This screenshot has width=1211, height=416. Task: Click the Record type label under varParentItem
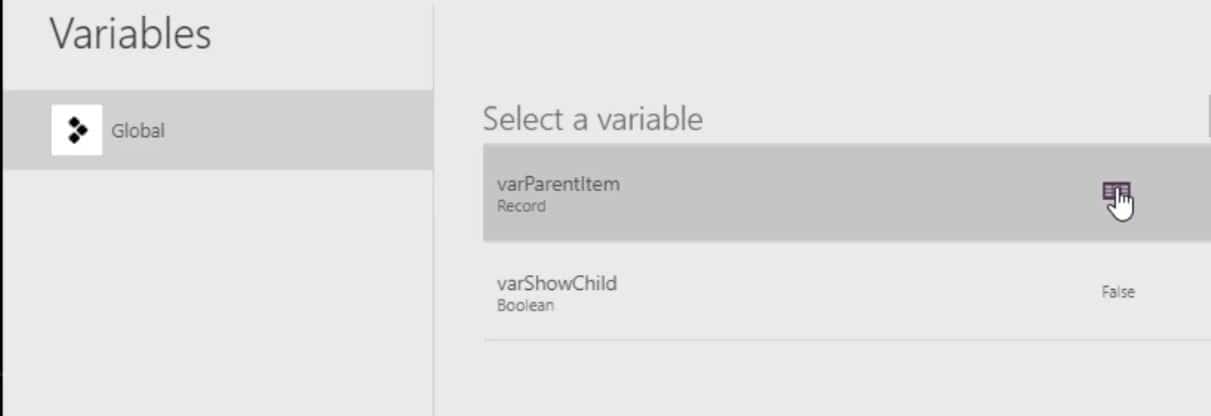click(521, 207)
